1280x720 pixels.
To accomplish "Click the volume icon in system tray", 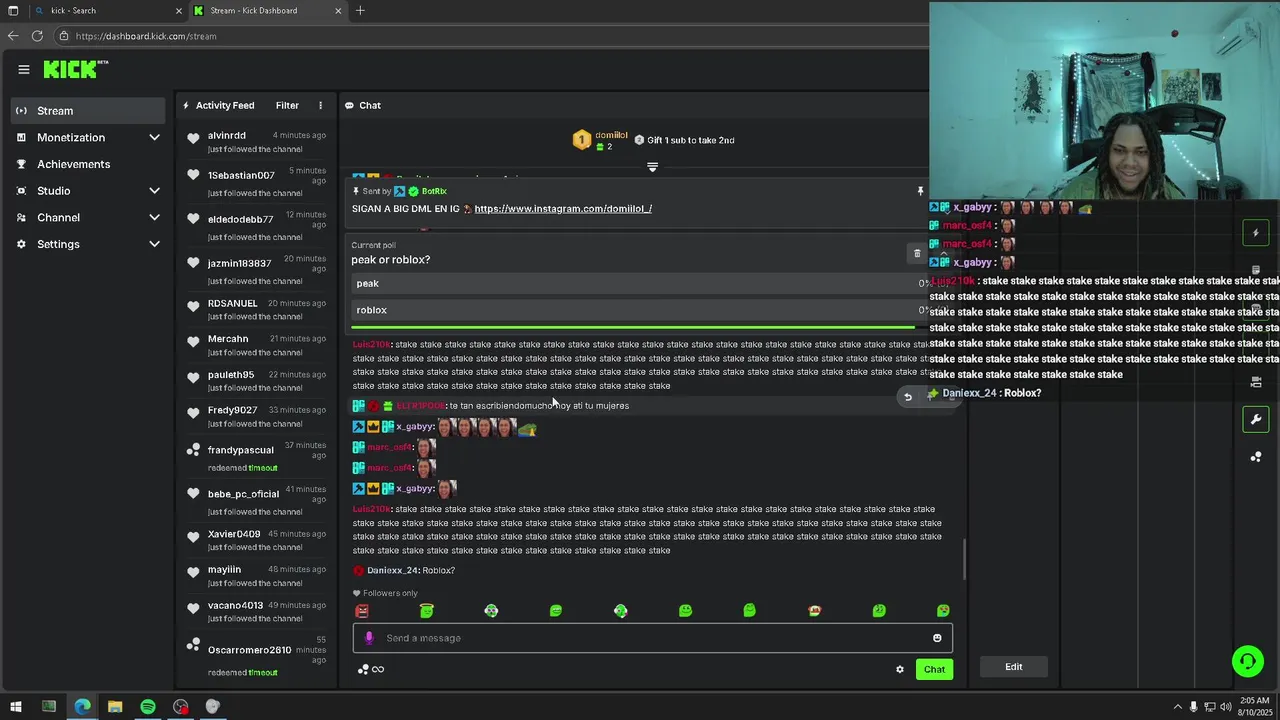I will (x=1226, y=707).
